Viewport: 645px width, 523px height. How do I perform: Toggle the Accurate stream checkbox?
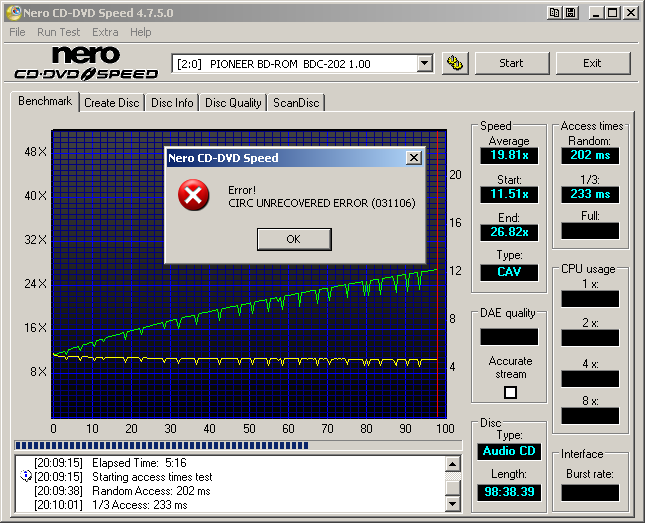(x=510, y=393)
